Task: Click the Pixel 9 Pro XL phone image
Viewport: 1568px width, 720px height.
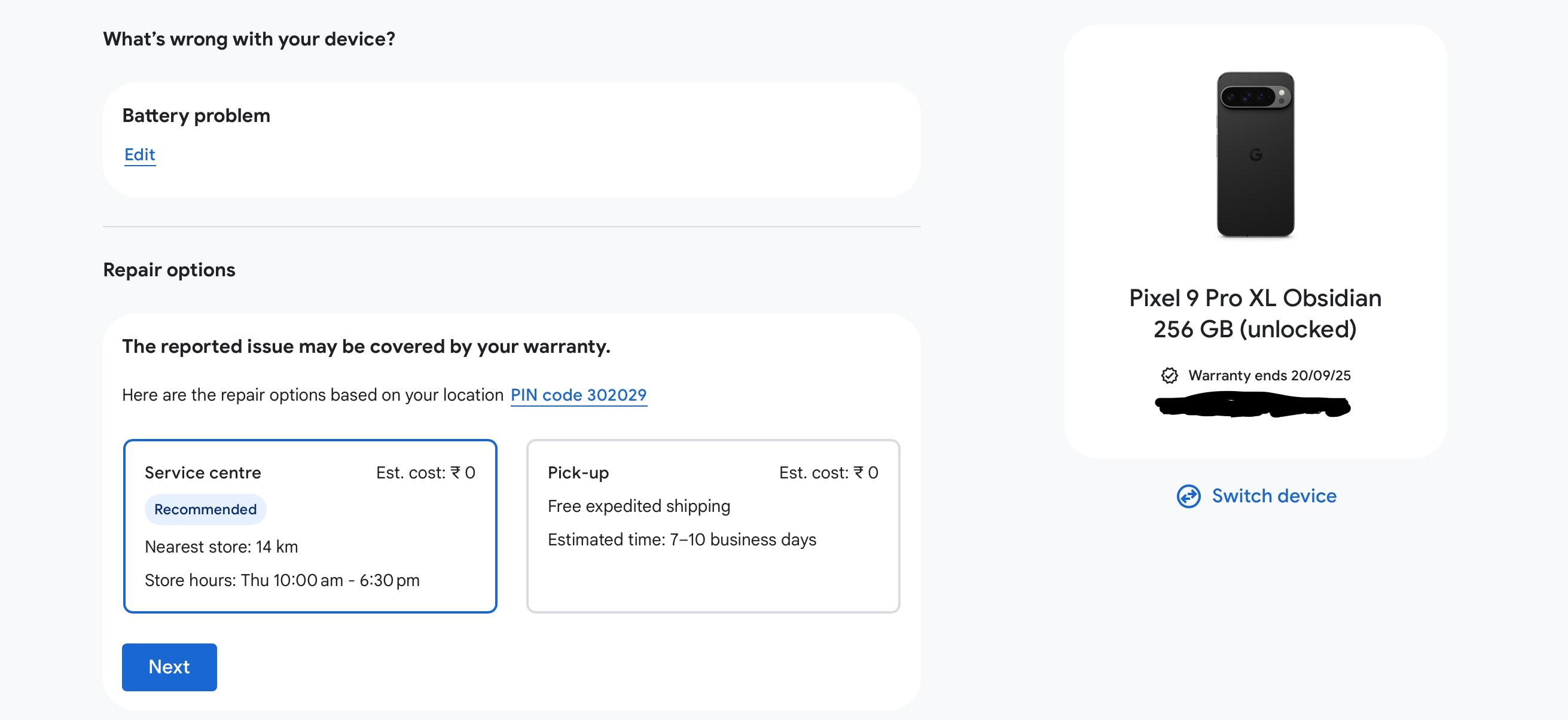Action: point(1255,155)
